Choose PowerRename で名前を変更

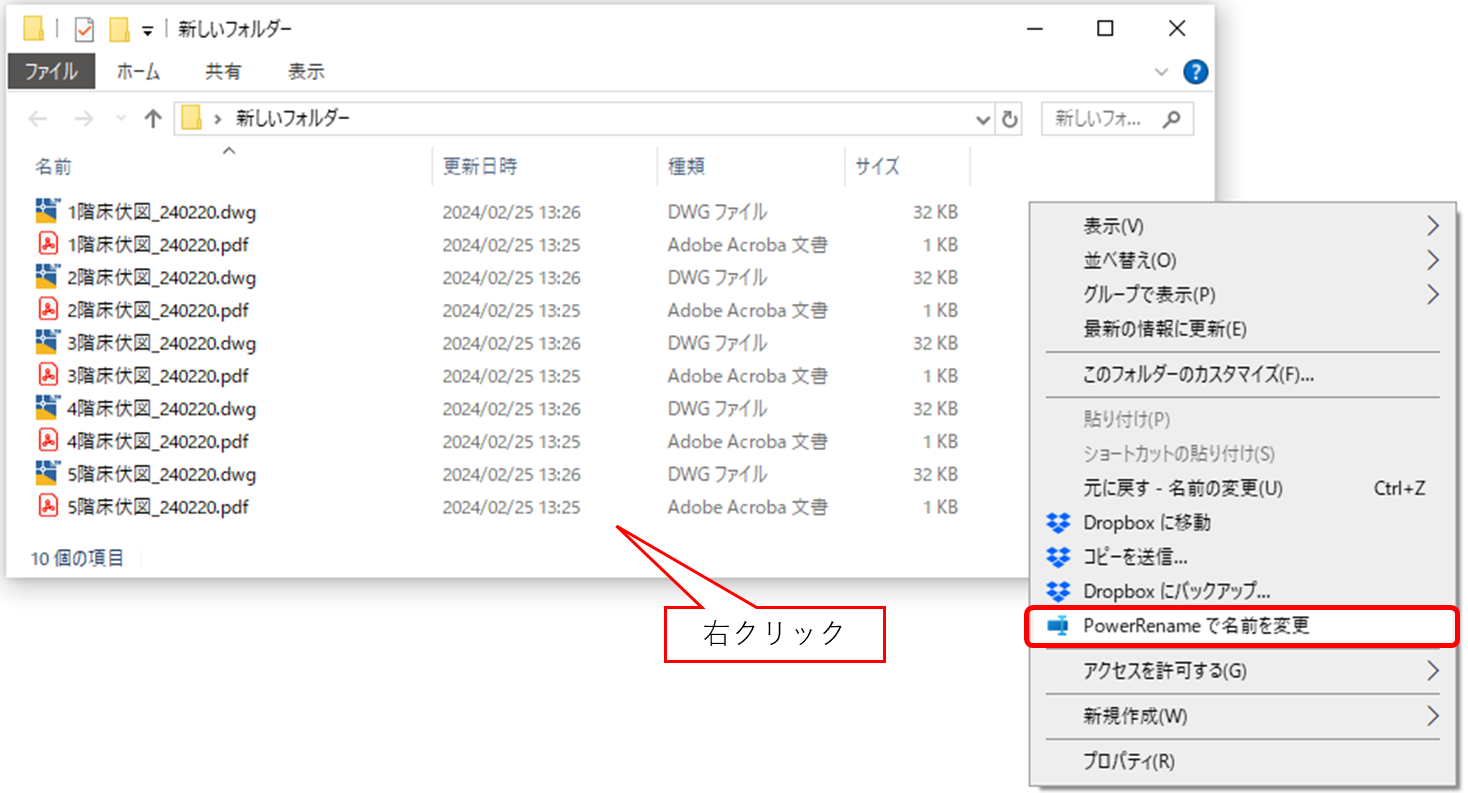click(x=1242, y=626)
